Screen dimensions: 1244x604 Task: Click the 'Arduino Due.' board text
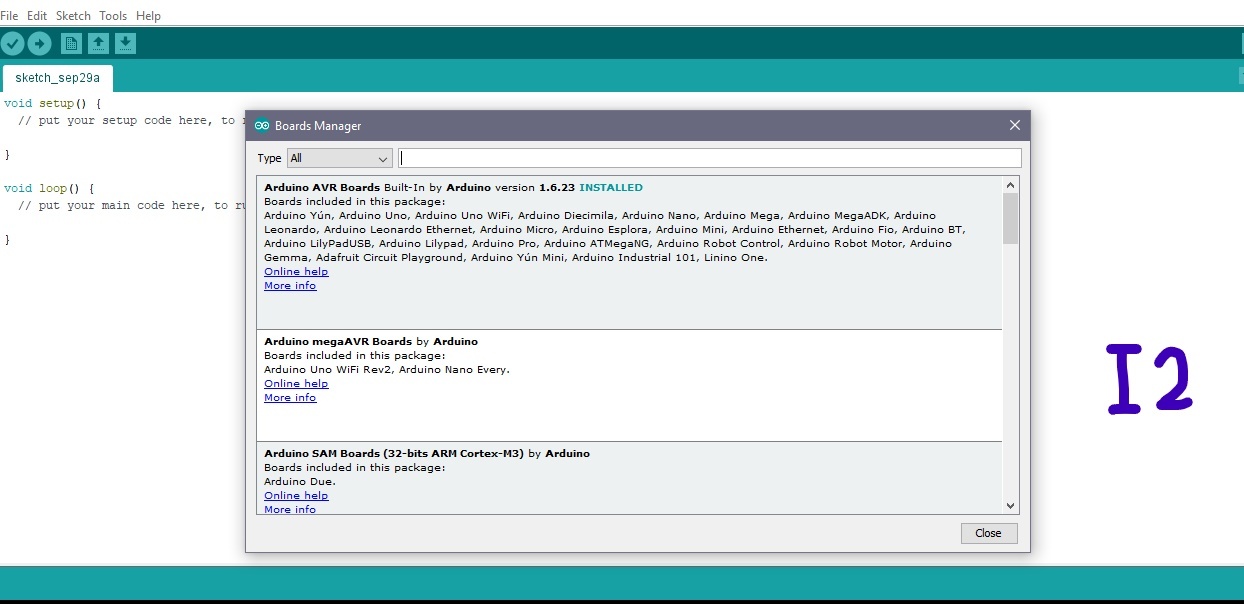(x=300, y=482)
